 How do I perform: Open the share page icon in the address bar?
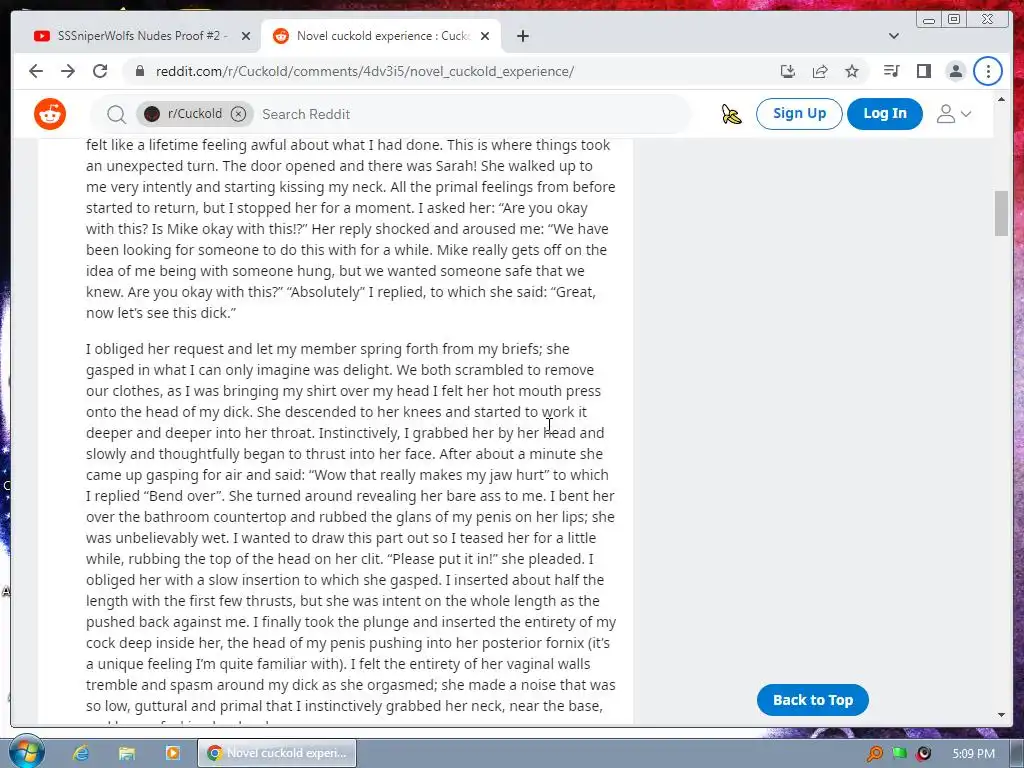pyautogui.click(x=820, y=71)
